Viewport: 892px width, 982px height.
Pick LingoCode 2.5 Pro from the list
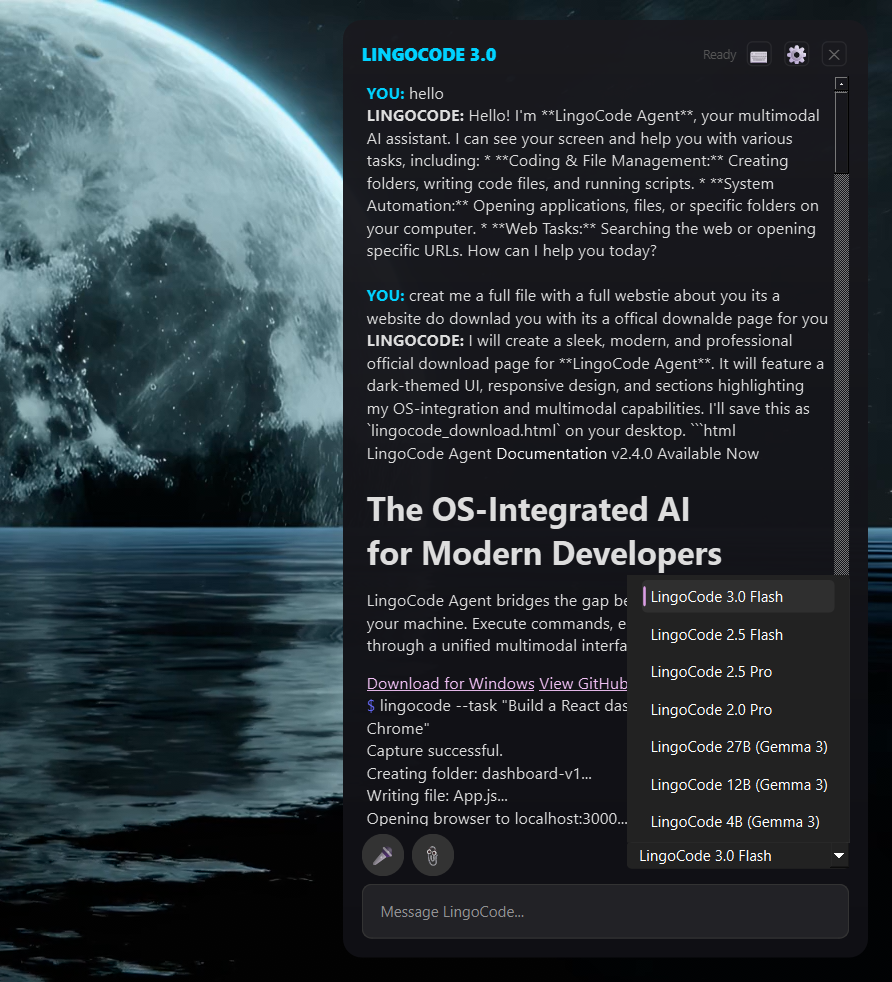click(738, 672)
